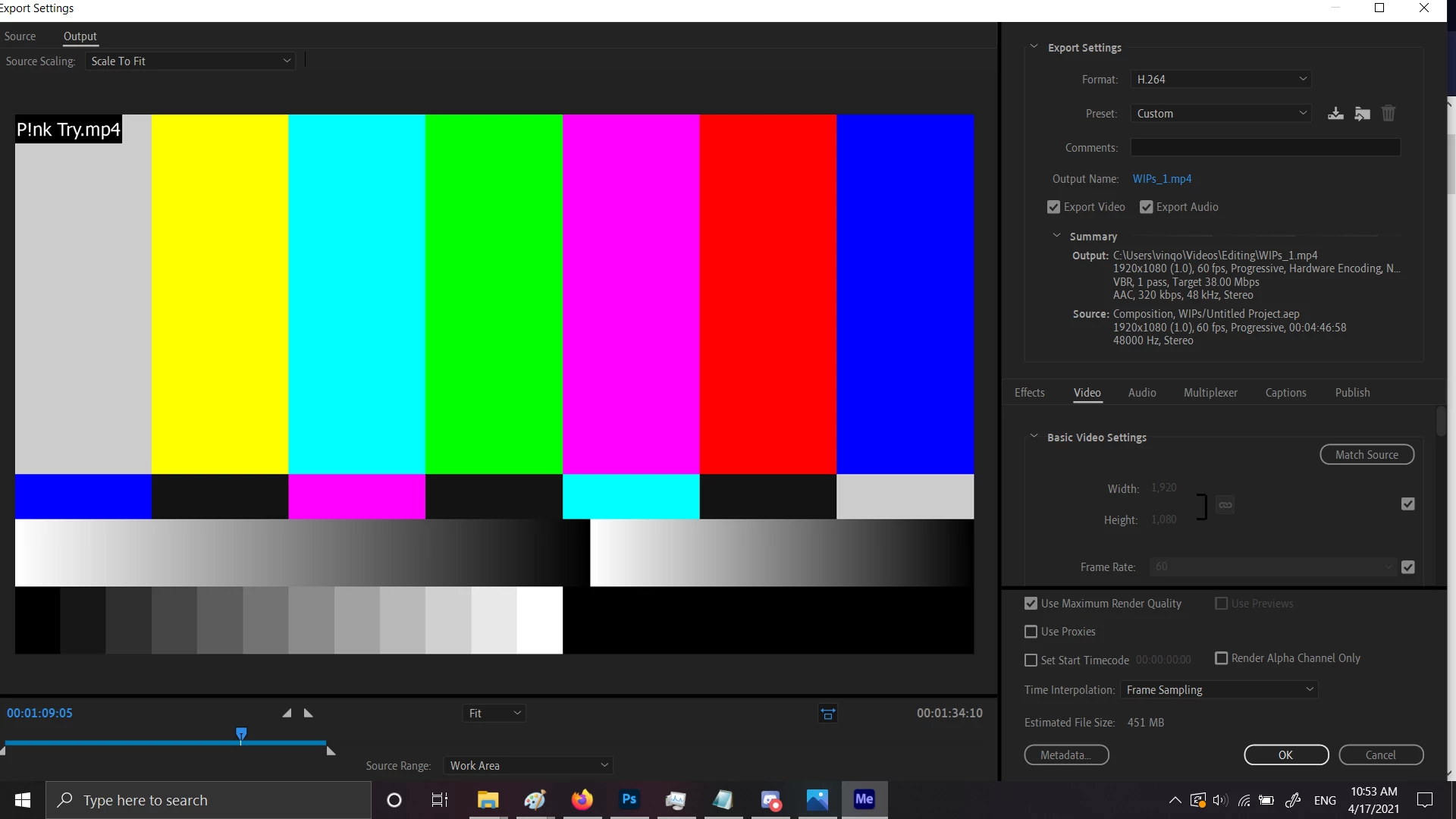Screen dimensions: 1456x819
Task: Switch to the Audio tab
Action: [x=1141, y=393]
